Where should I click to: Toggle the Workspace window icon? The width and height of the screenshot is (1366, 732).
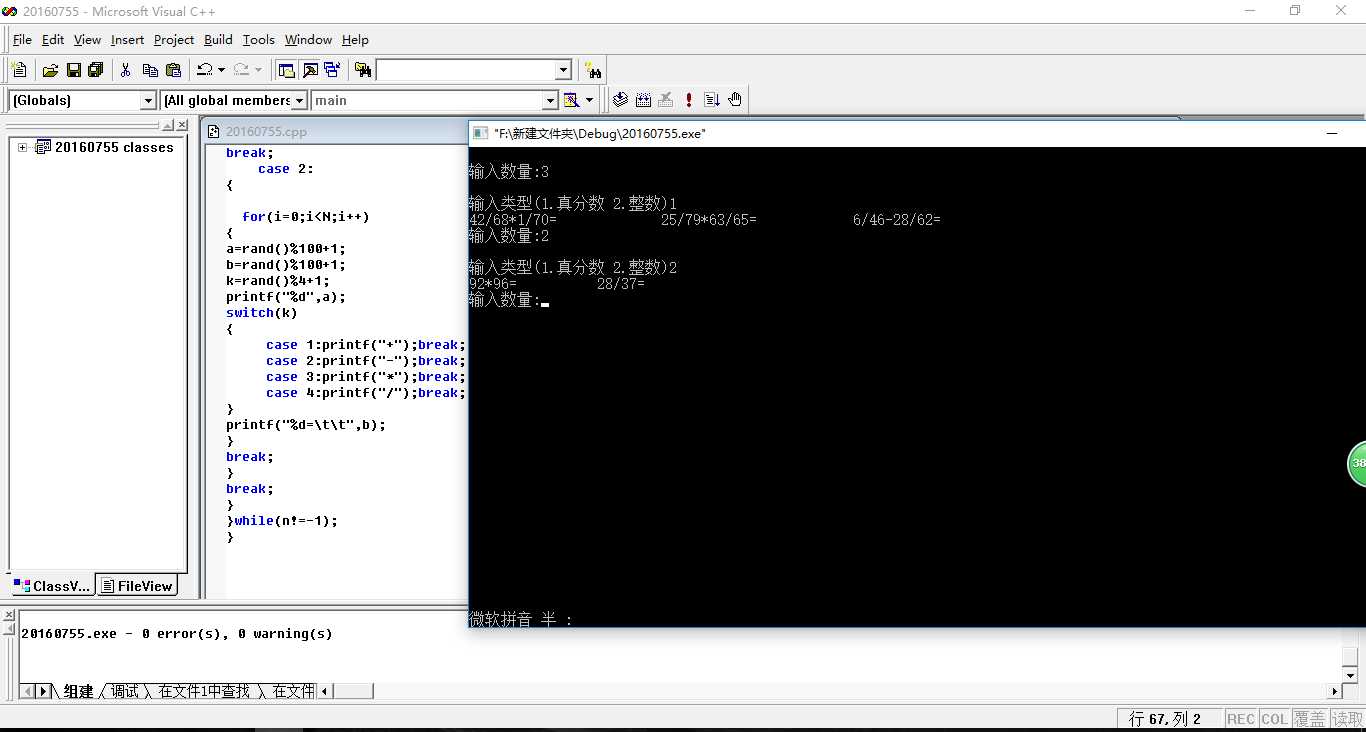pyautogui.click(x=287, y=70)
